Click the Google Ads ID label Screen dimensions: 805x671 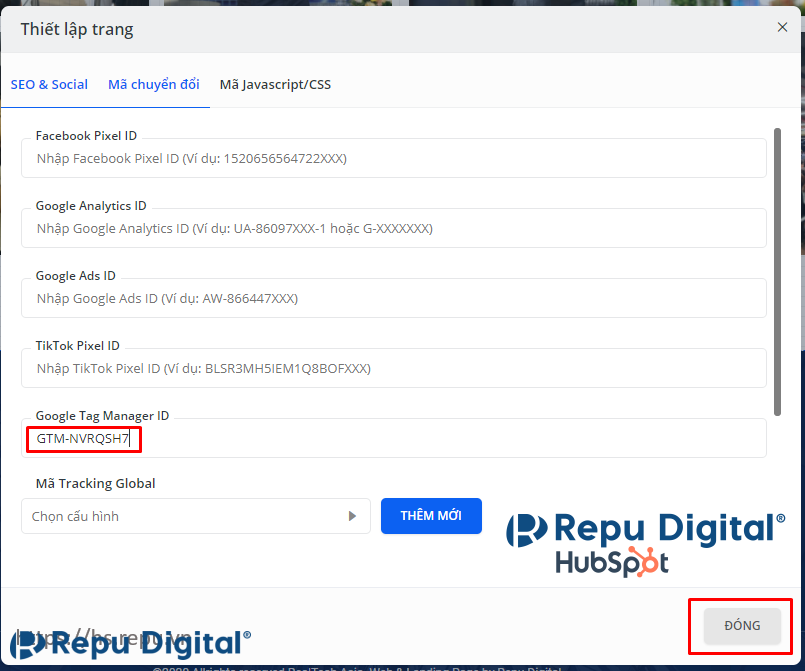tap(75, 276)
